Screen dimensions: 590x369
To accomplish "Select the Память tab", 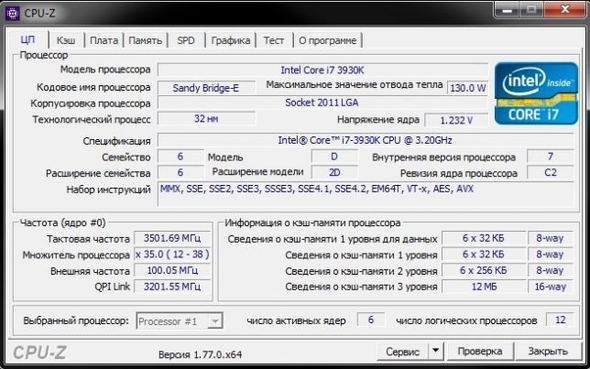I will (145, 40).
